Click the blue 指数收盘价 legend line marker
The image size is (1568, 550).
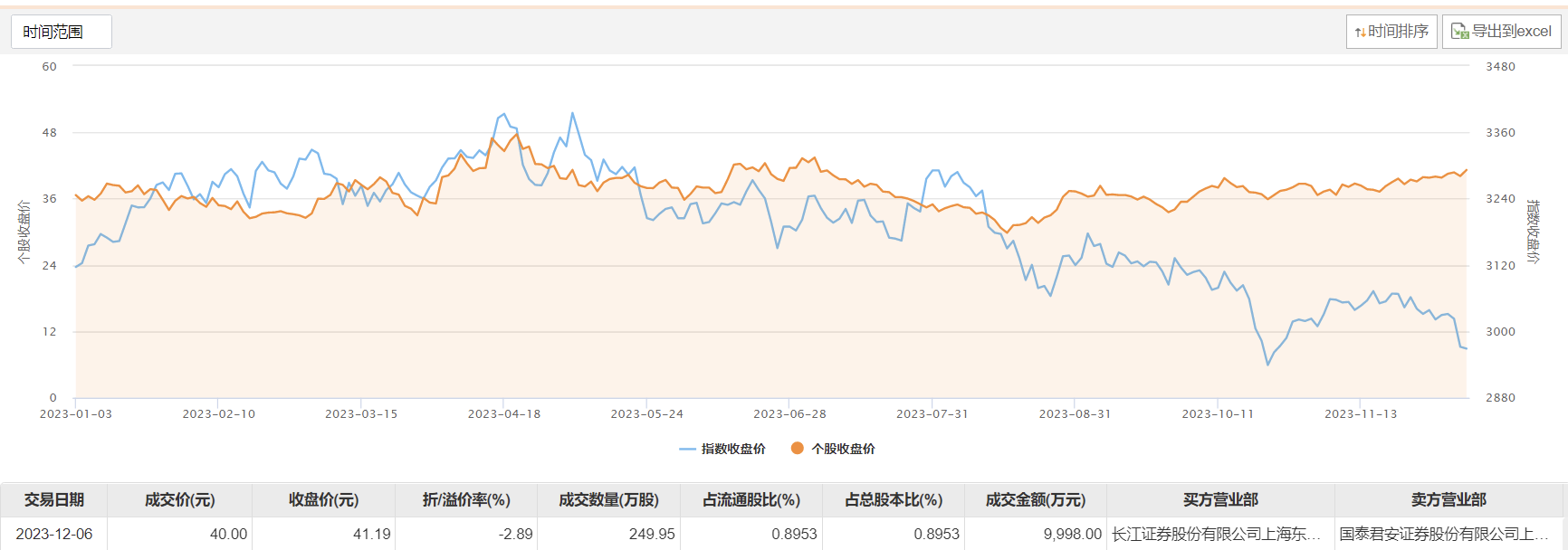687,449
